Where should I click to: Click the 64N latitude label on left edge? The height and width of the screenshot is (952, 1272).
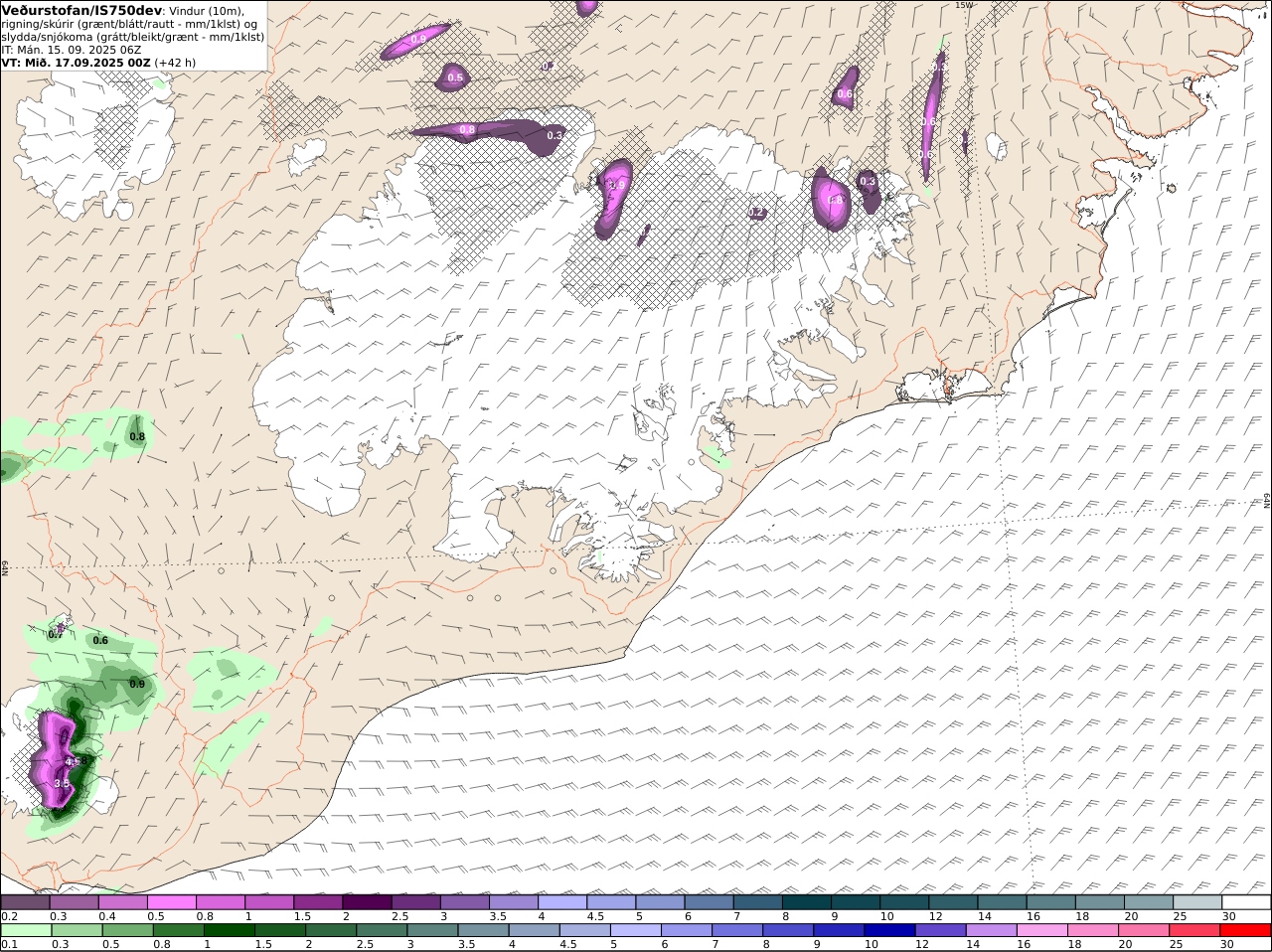point(5,567)
